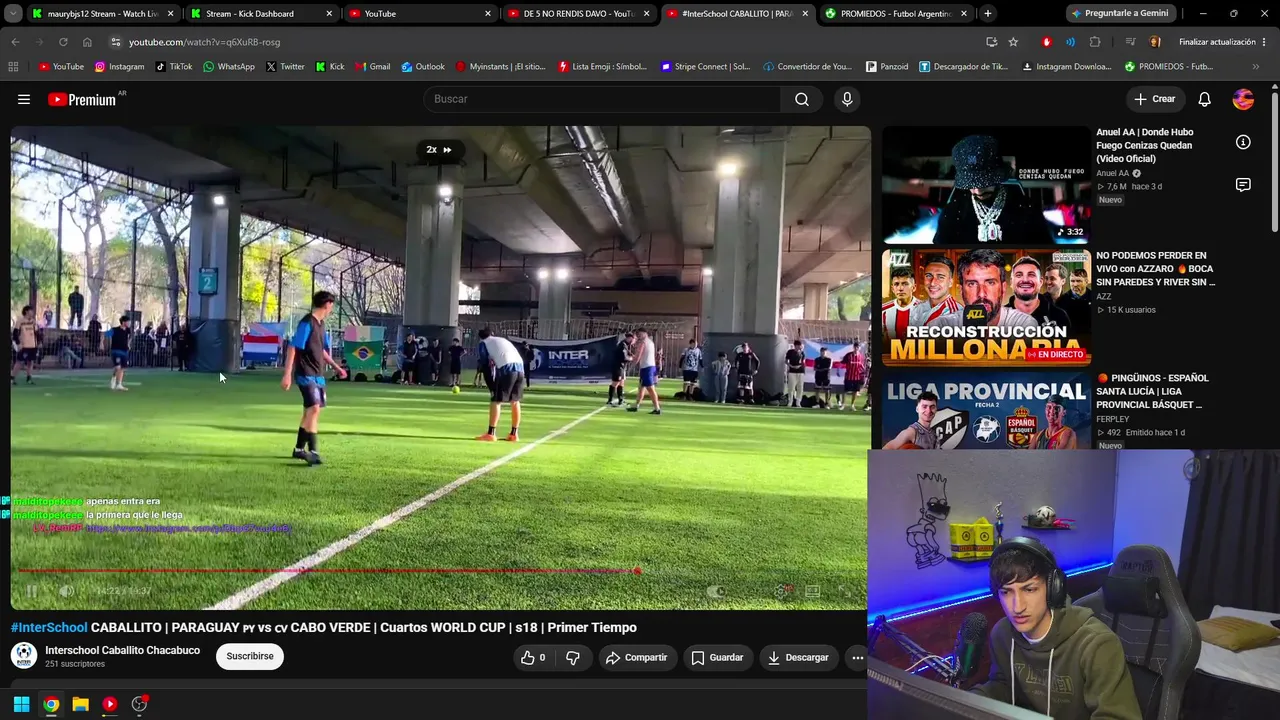Open the Outlook bookmark
This screenshot has height=720, width=1280.
tap(423, 67)
